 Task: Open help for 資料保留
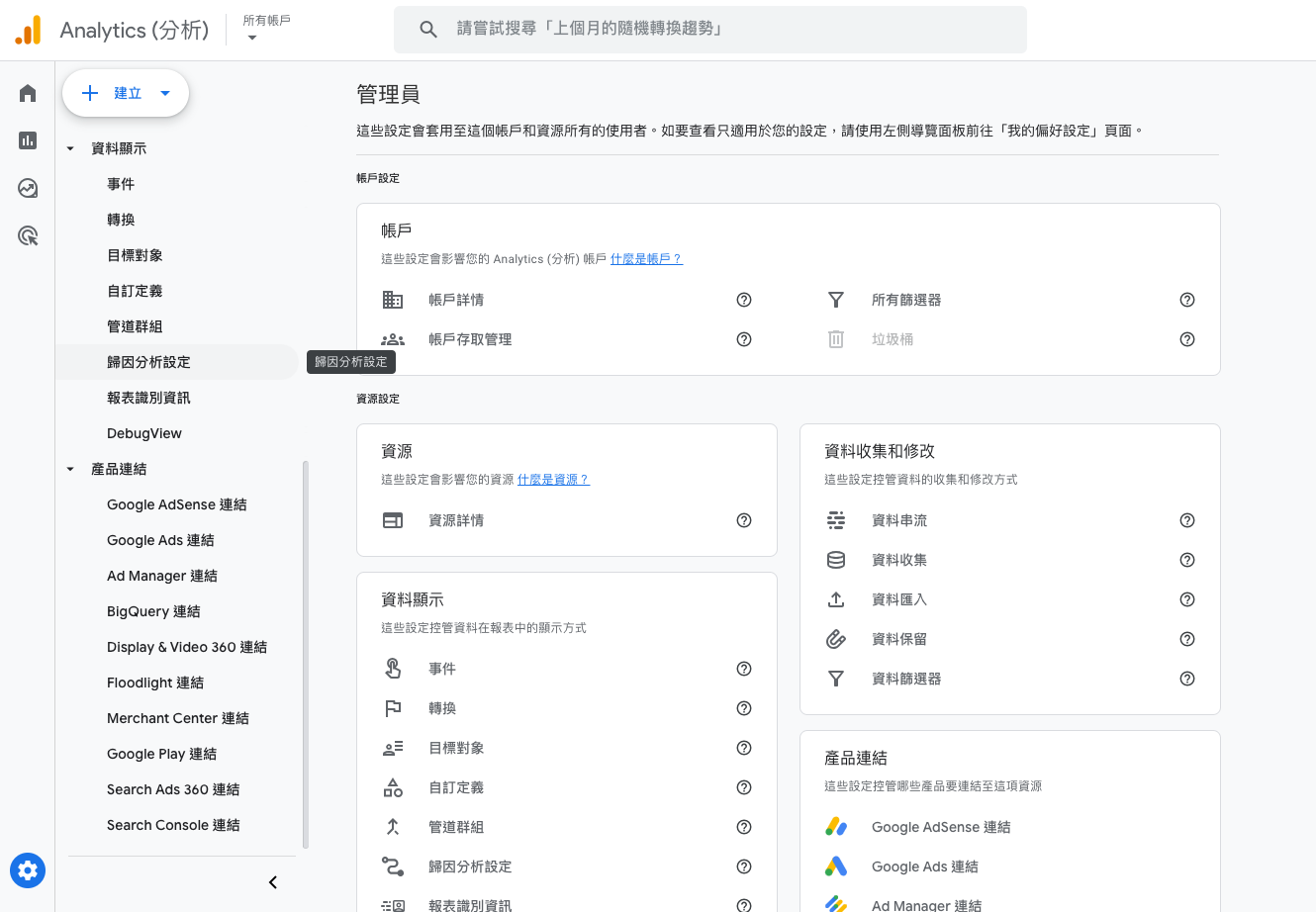pyautogui.click(x=1187, y=639)
